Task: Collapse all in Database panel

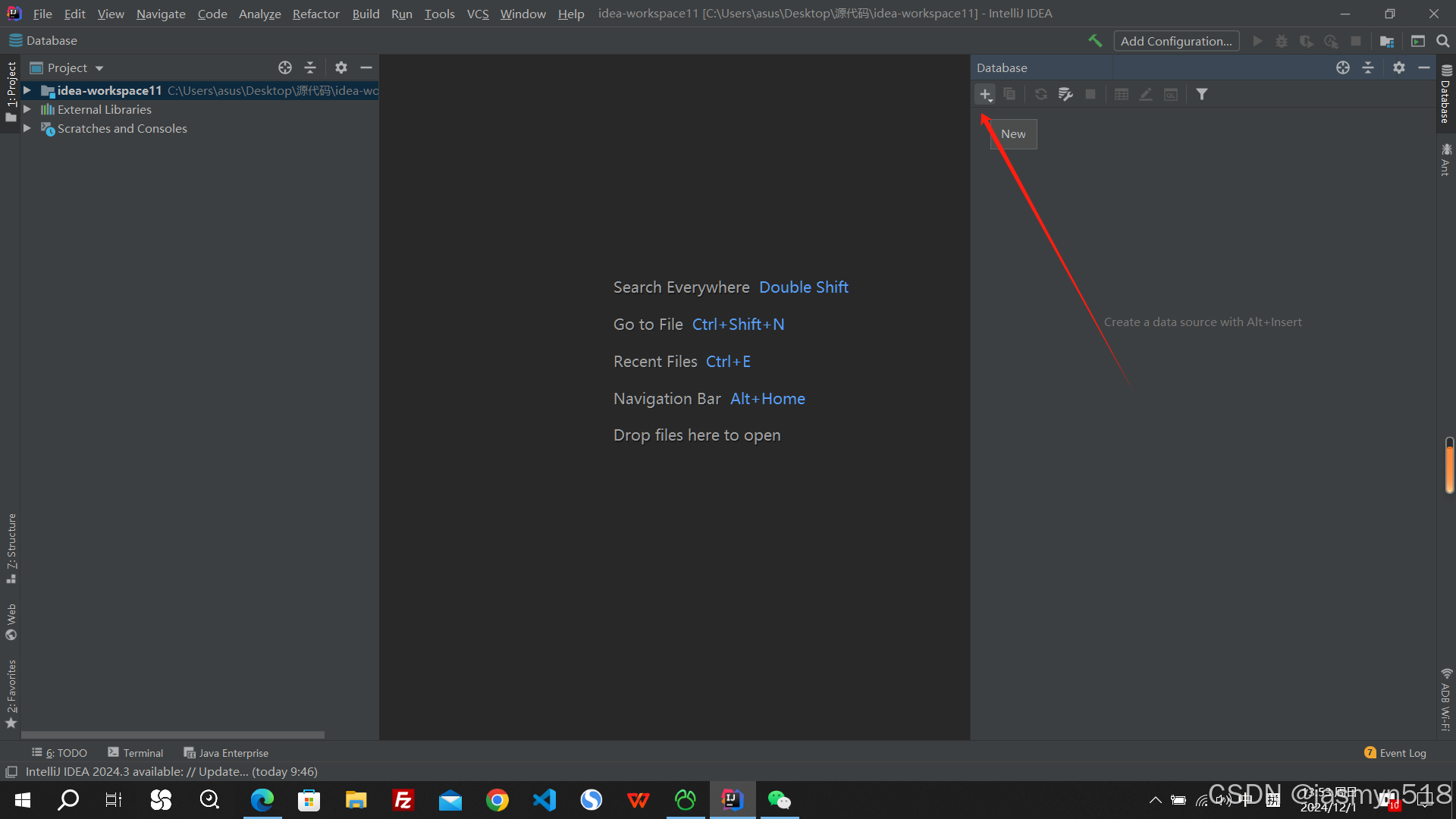Action: 1368,67
